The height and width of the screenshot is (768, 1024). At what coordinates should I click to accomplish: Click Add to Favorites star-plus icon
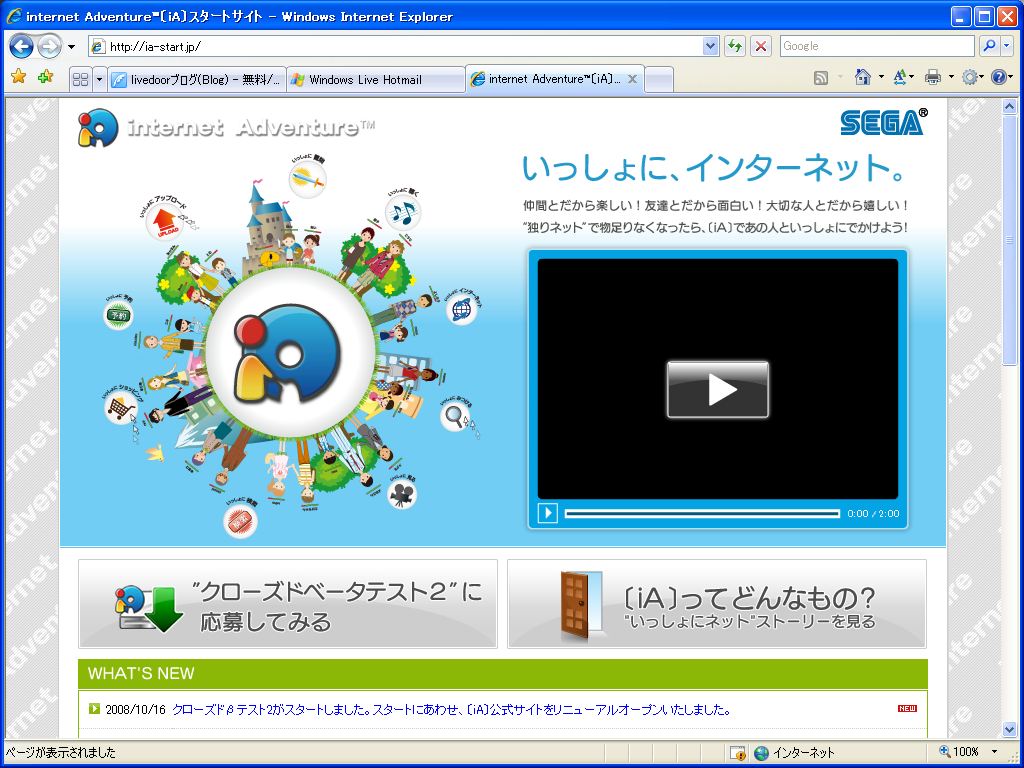point(45,77)
